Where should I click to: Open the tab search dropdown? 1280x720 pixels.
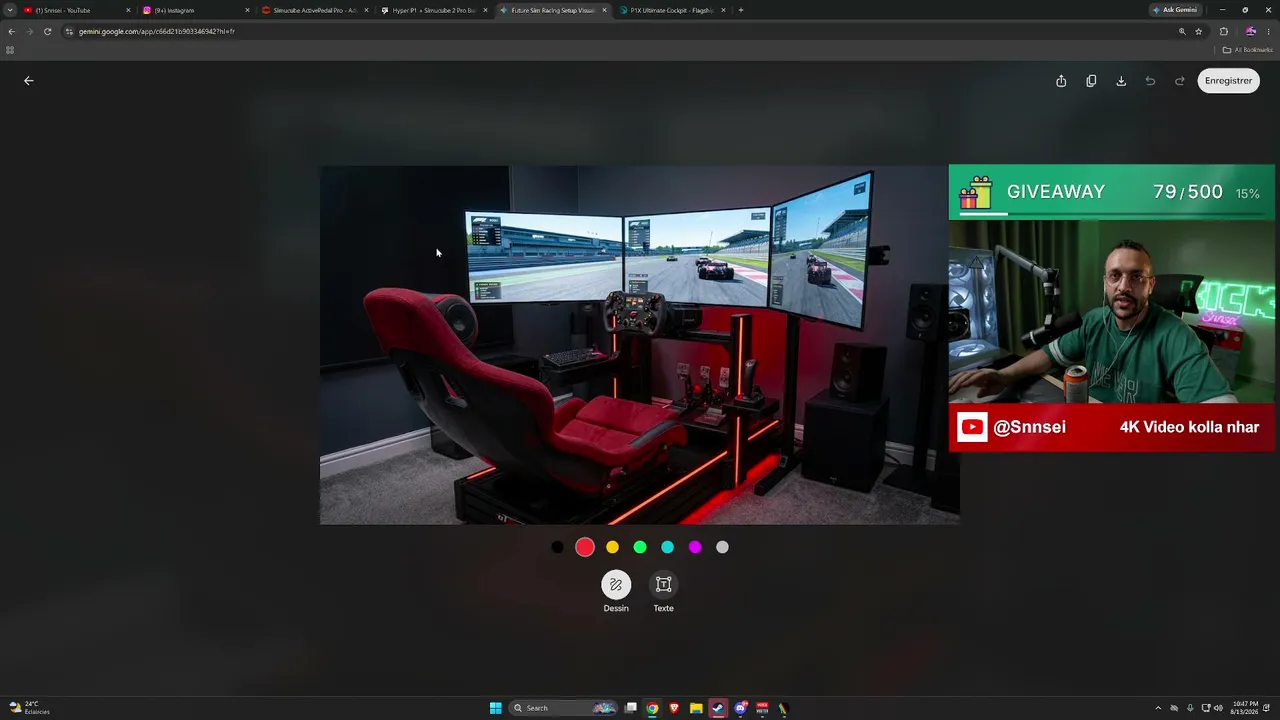coord(10,10)
